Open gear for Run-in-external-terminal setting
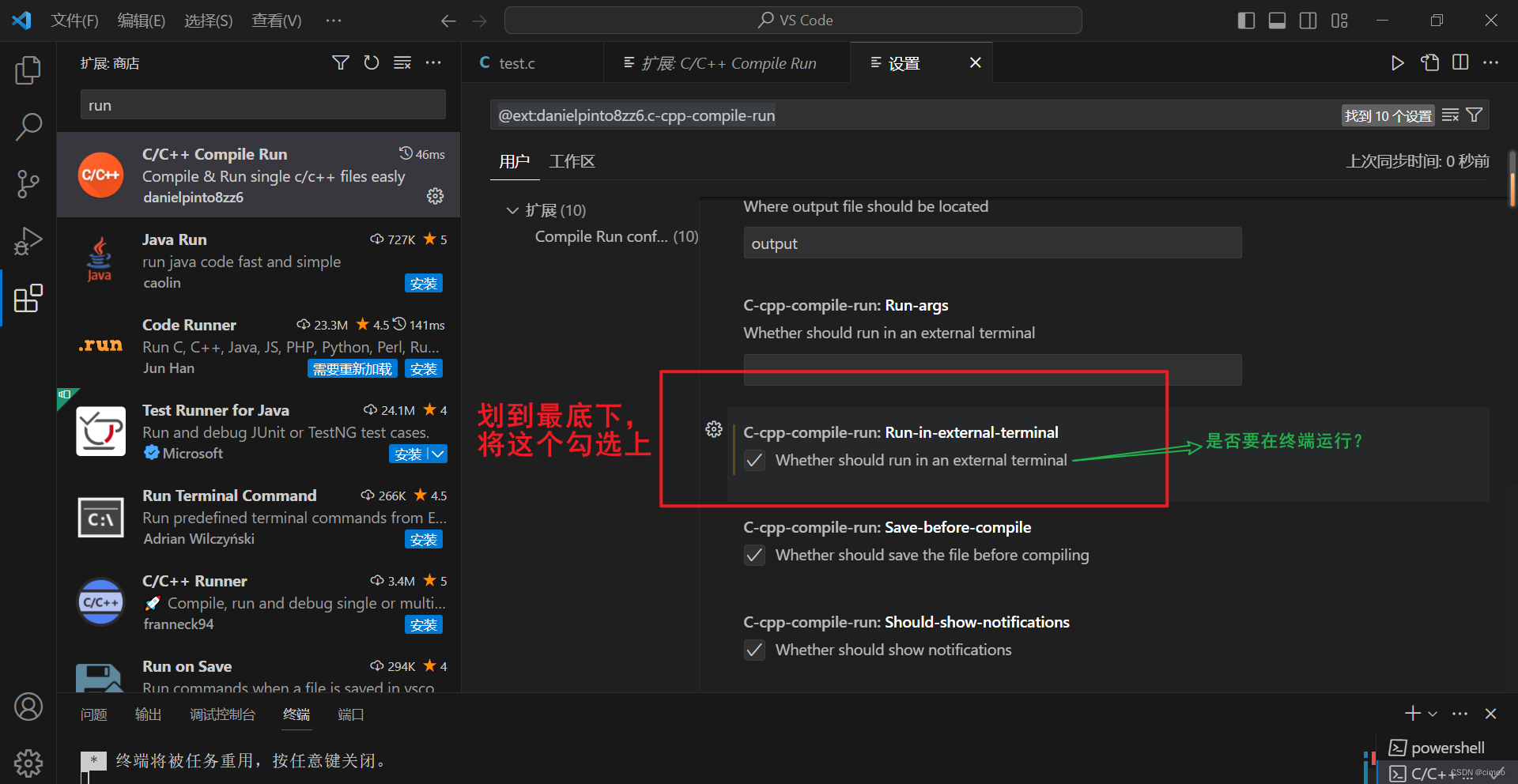This screenshot has height=784, width=1518. 714,429
